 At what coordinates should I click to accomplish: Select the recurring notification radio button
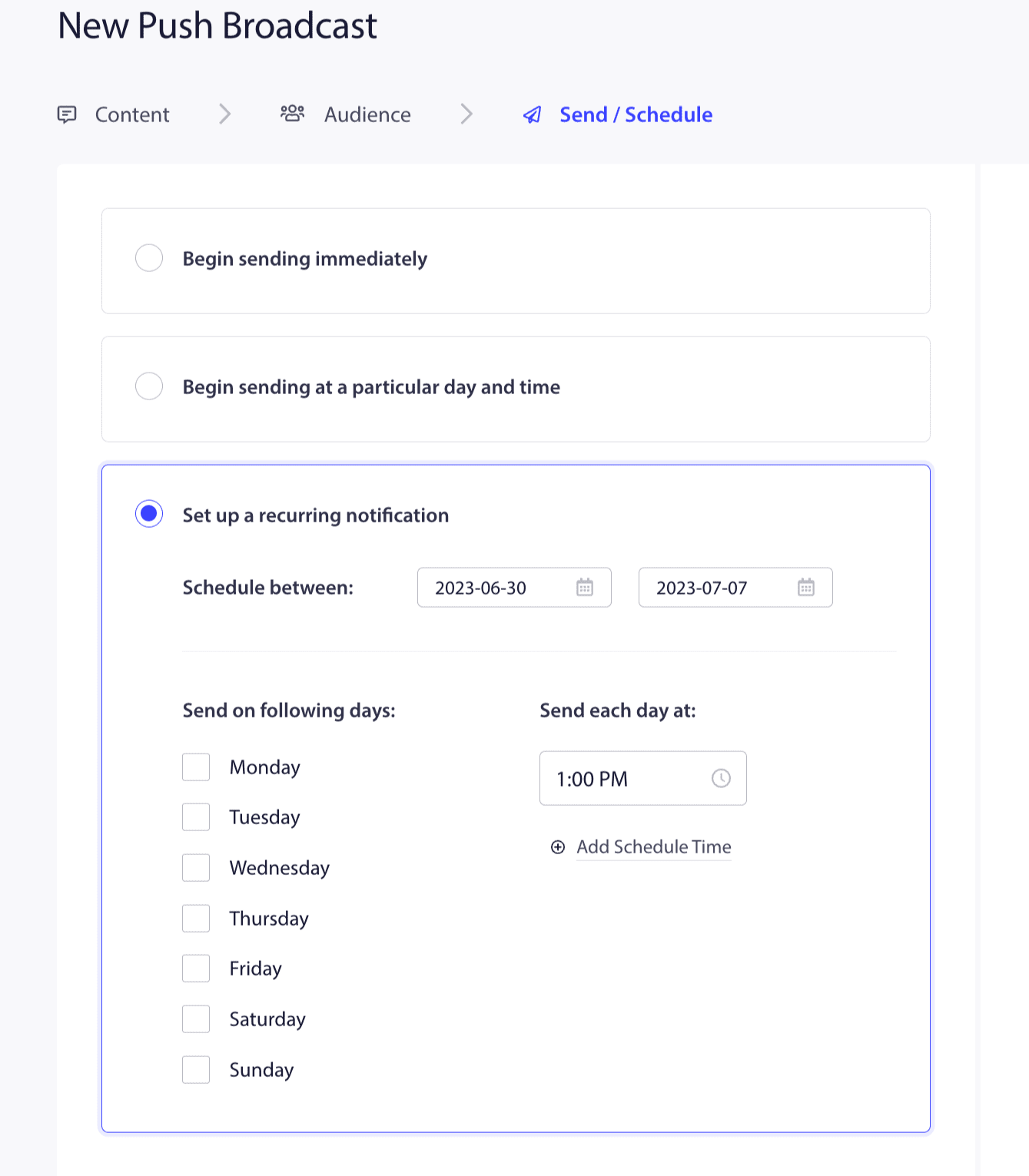pos(149,514)
